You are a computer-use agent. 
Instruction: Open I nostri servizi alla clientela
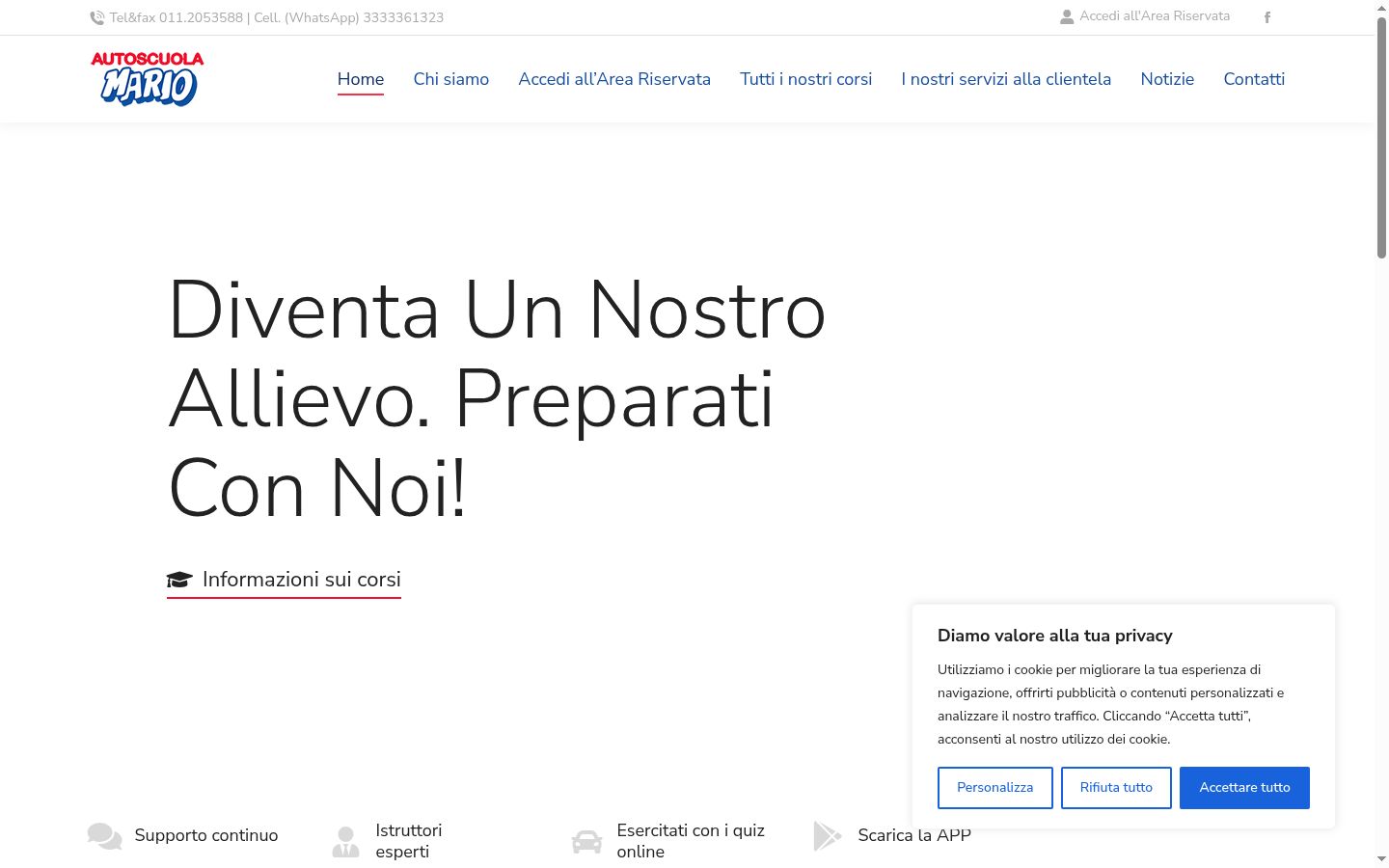[x=1006, y=79]
